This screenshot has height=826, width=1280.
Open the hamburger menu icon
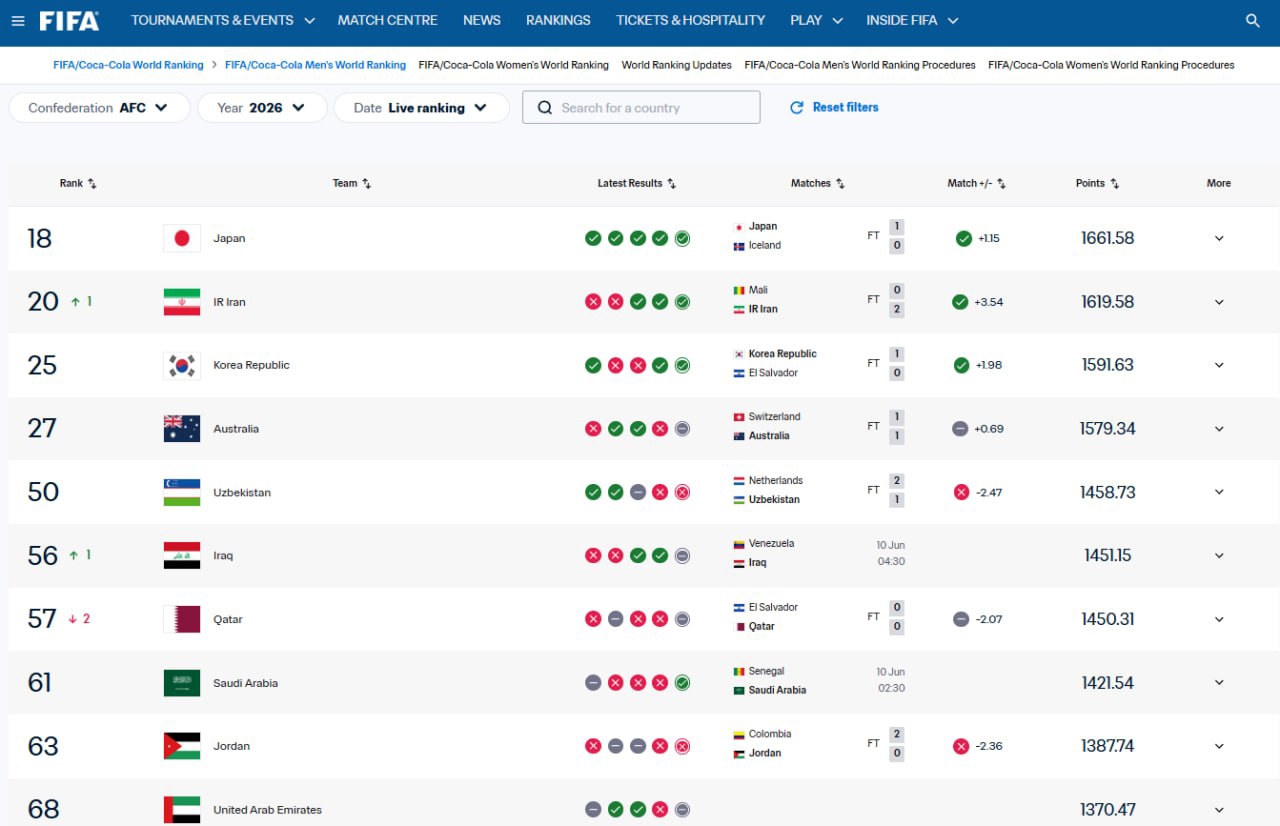17,20
